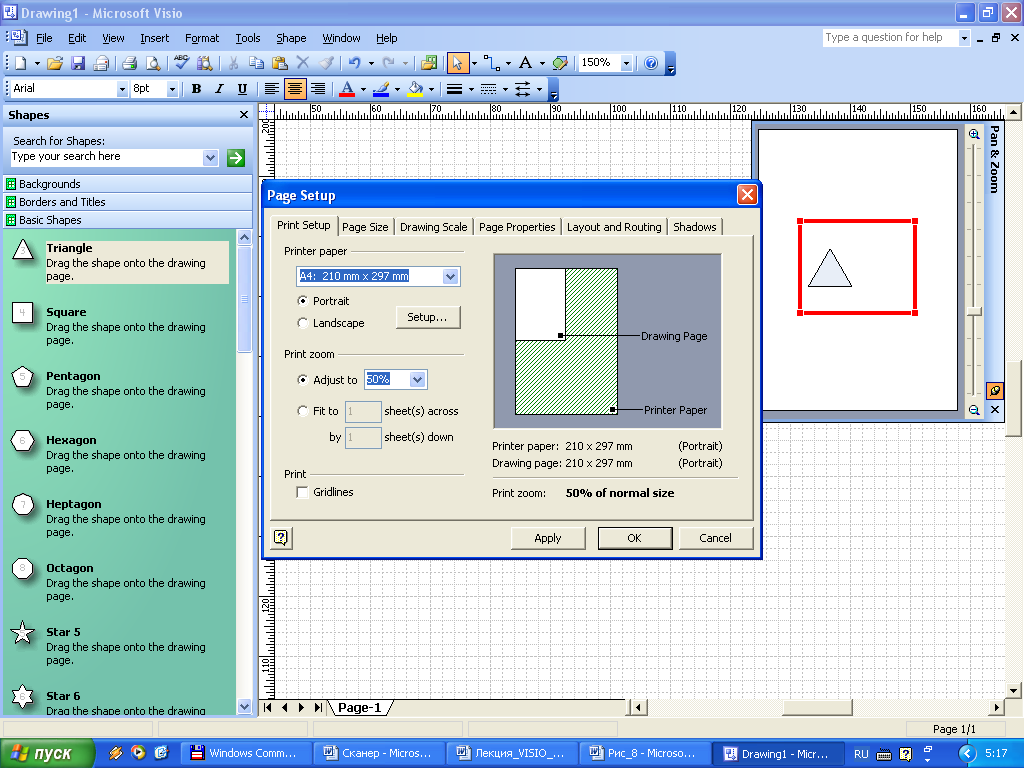Screen dimensions: 1024x768
Task: Align text center
Action: pos(295,89)
